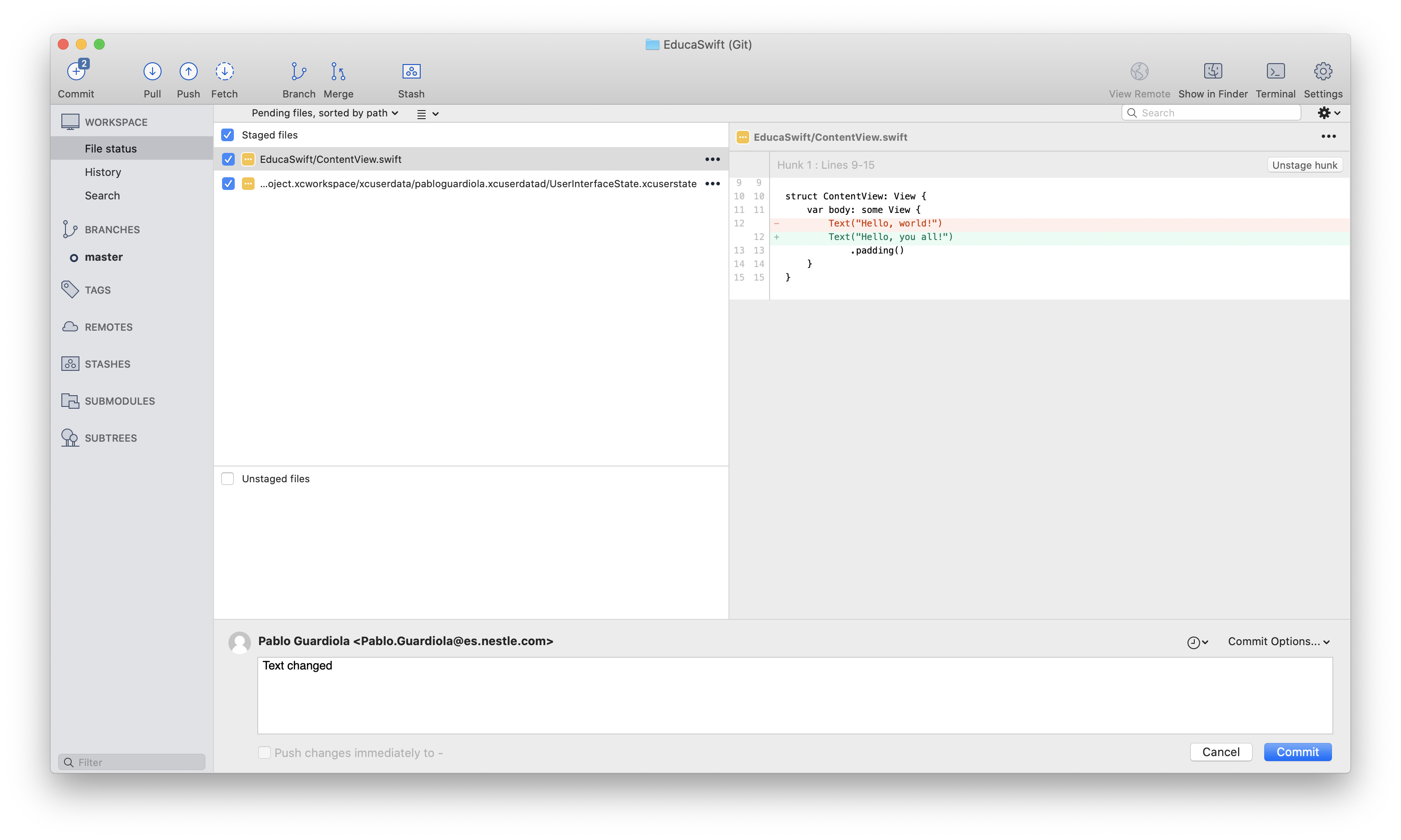
Task: Click modified-status badge of xcuserstate file
Action: click(x=247, y=184)
